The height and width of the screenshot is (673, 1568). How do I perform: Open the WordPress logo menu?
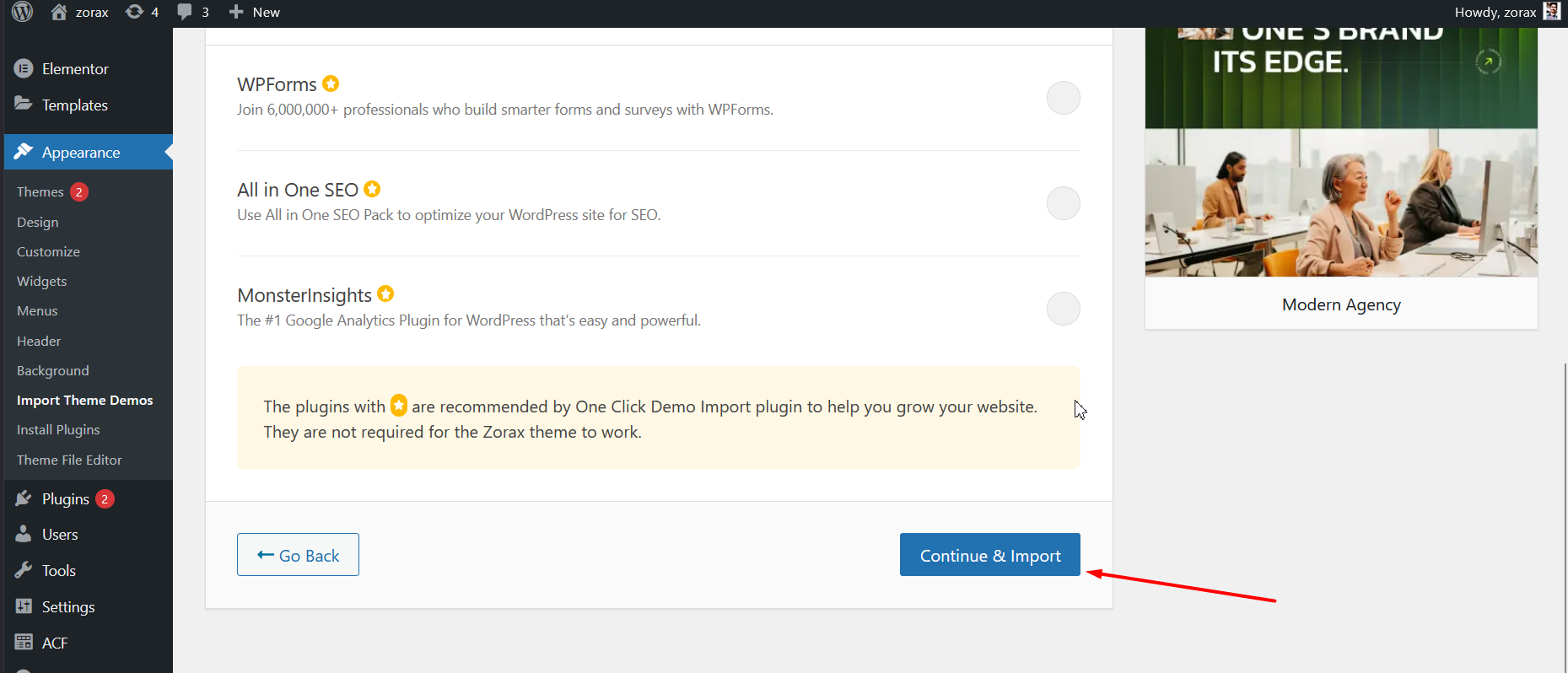[x=23, y=12]
